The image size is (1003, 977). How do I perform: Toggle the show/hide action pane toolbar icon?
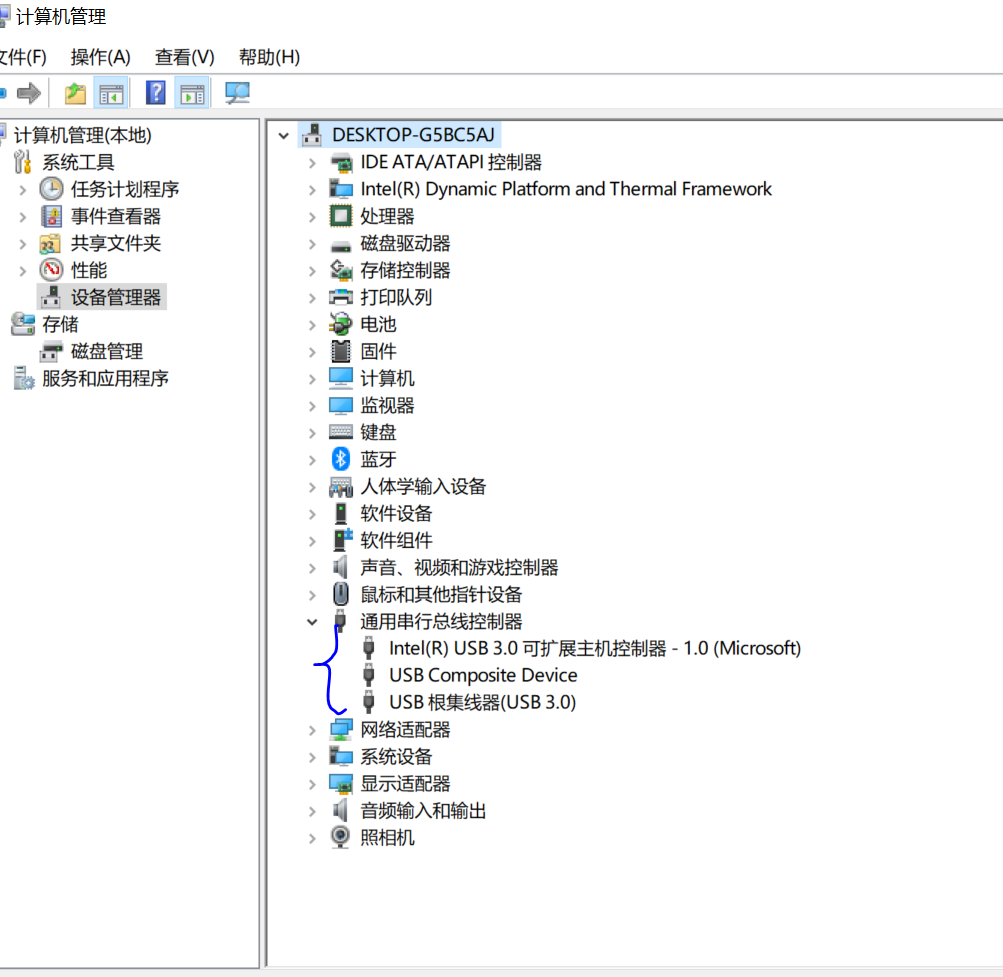tap(192, 93)
